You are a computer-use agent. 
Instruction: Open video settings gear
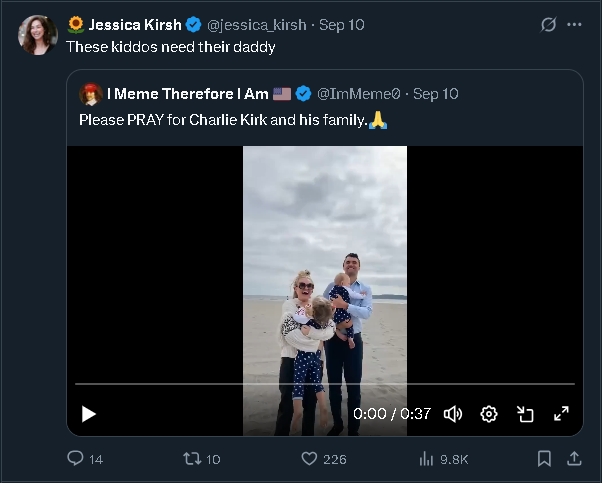coord(489,413)
